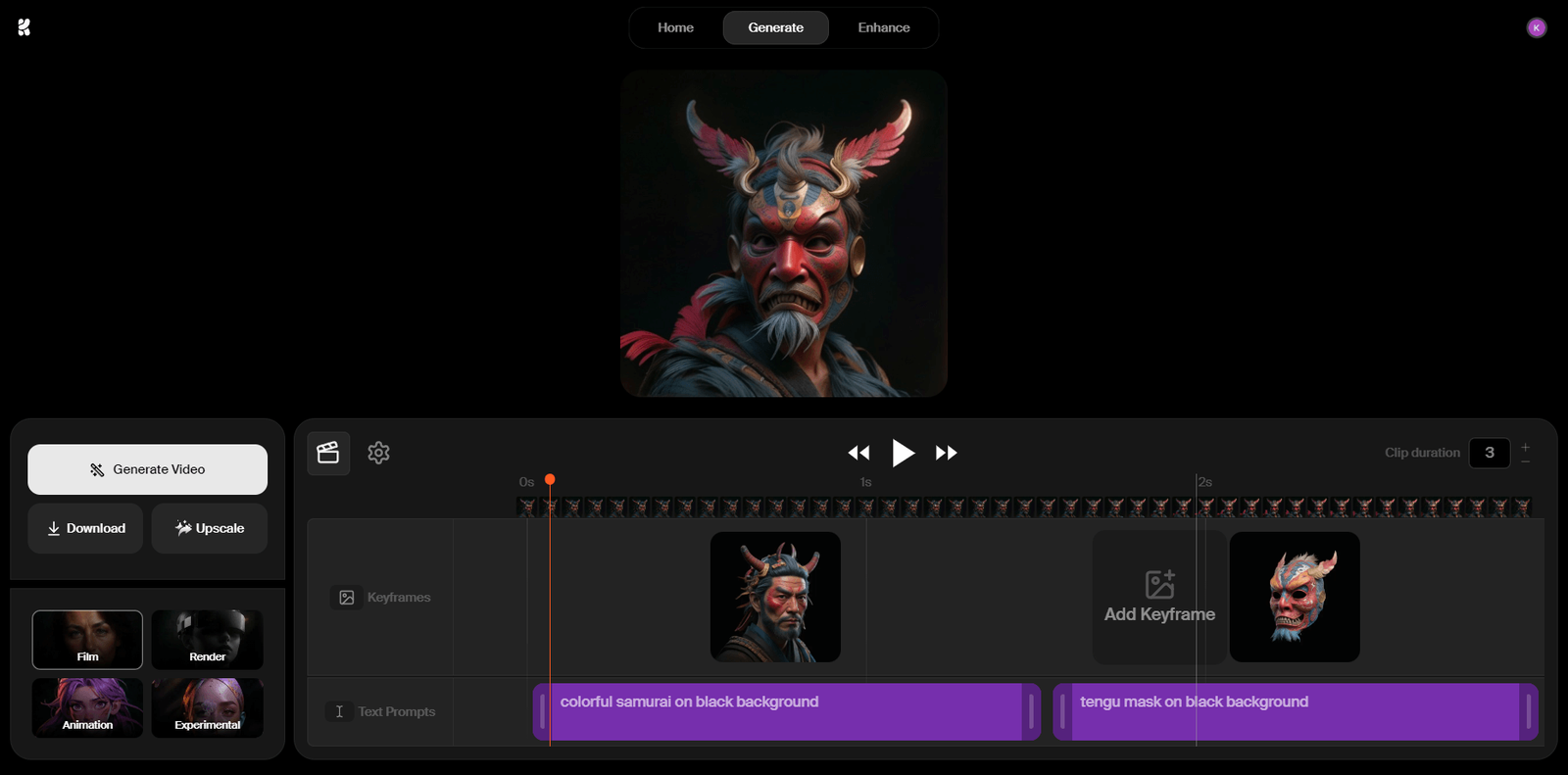Click the 2s timeline ruler label

1205,482
